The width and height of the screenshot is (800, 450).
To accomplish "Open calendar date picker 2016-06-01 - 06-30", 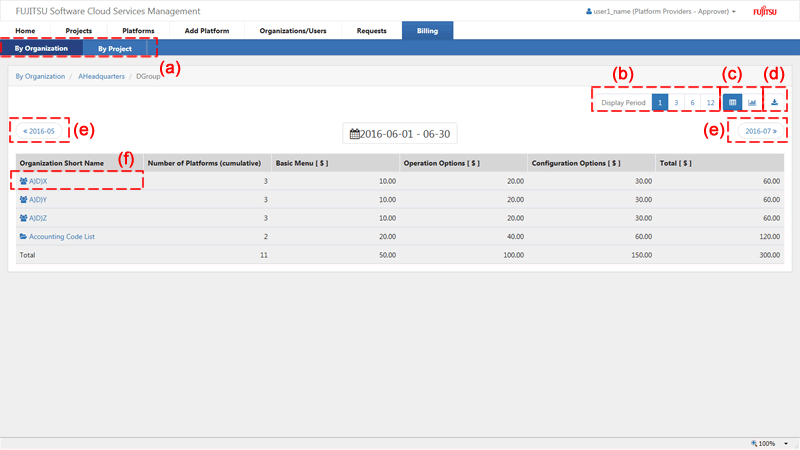I will [355, 134].
